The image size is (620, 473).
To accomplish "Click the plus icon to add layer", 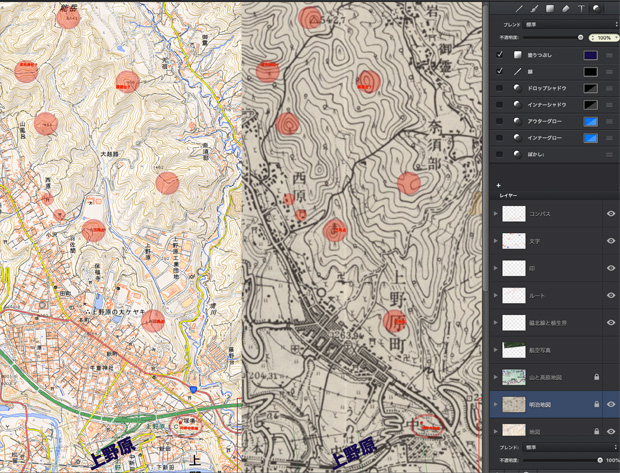I will click(497, 185).
